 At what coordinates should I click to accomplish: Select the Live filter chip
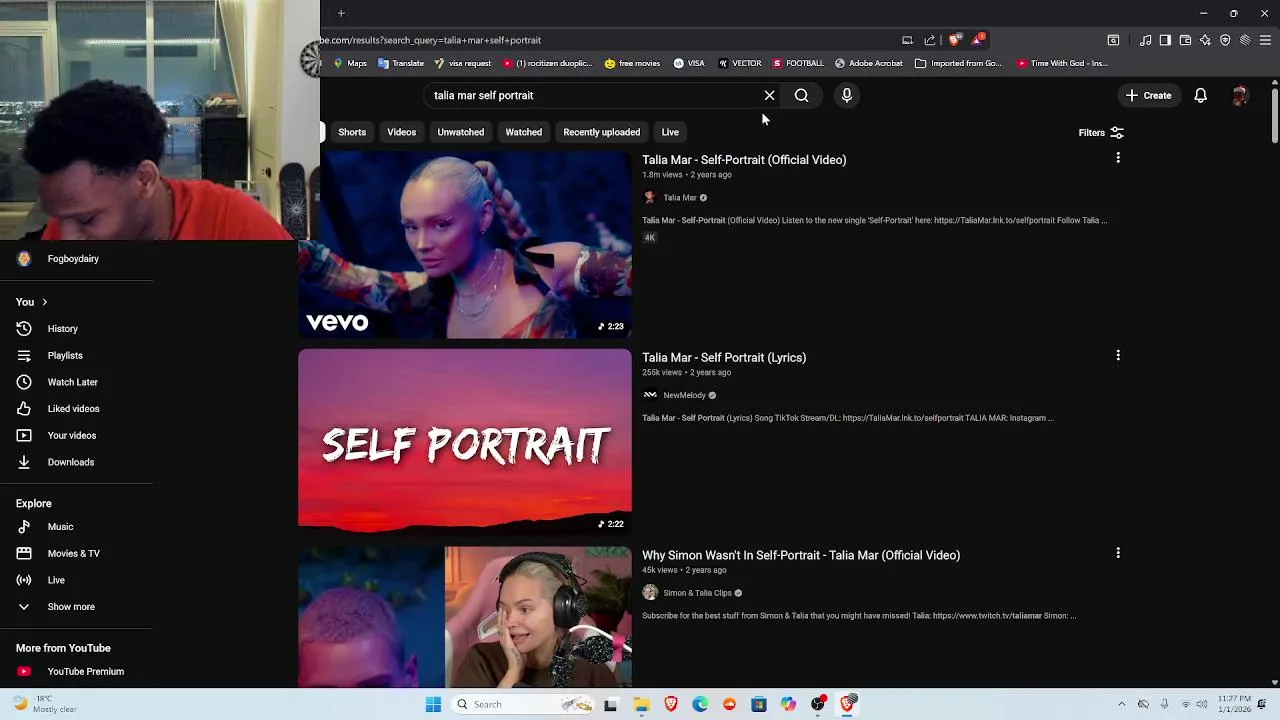(x=670, y=132)
